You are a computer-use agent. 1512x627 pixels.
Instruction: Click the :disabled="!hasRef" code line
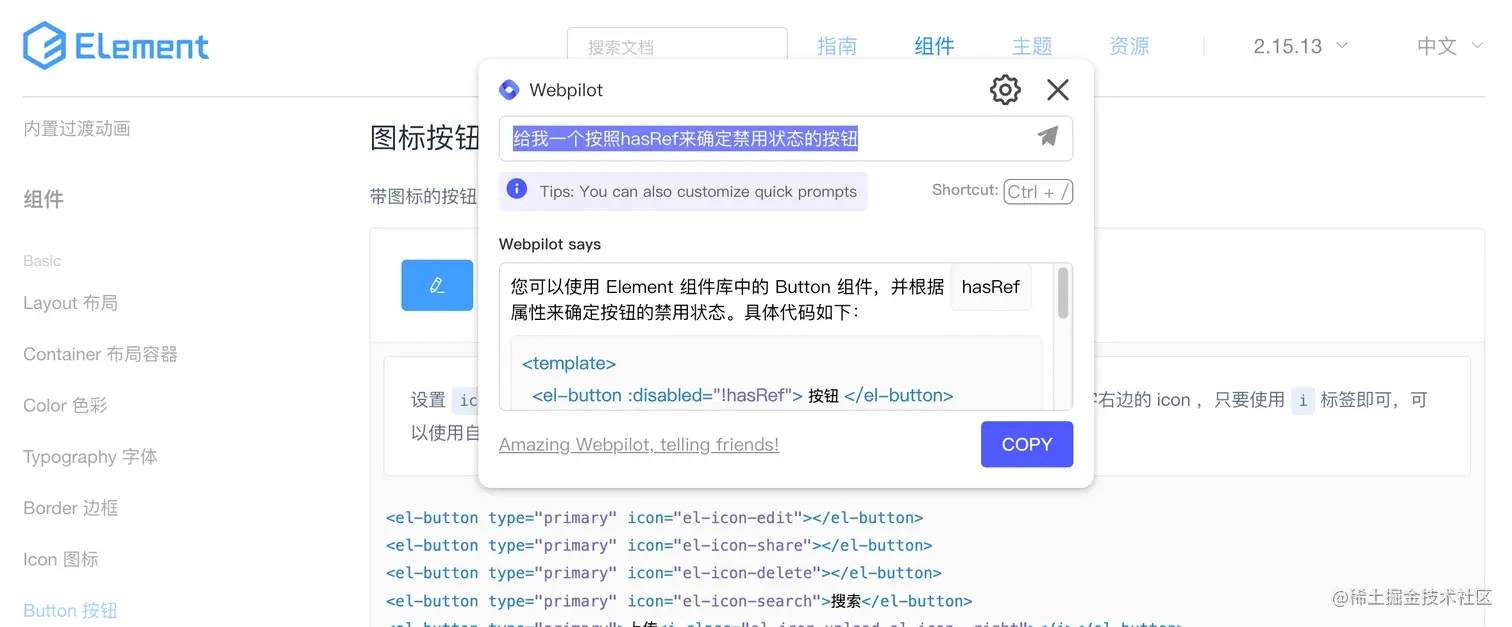[743, 395]
